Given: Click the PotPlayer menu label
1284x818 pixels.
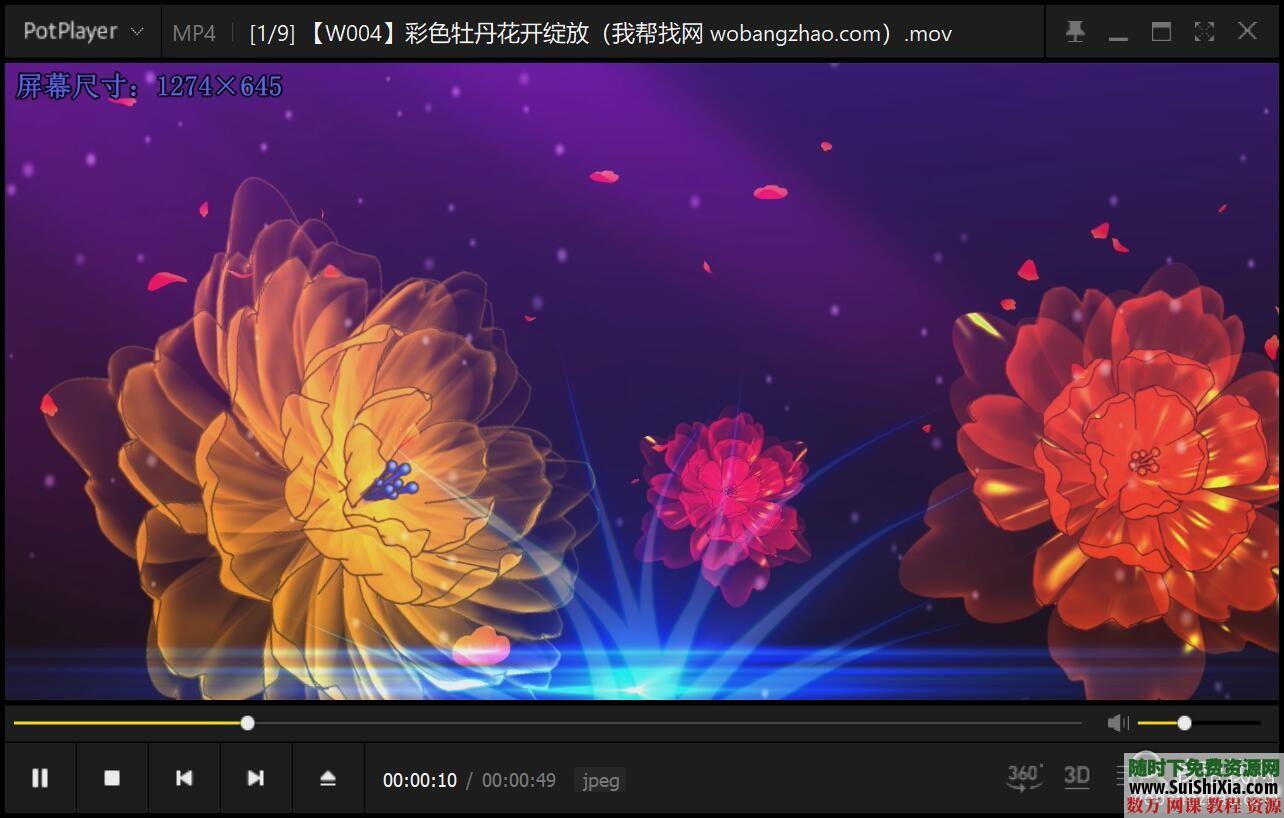Looking at the screenshot, I should click(x=70, y=31).
